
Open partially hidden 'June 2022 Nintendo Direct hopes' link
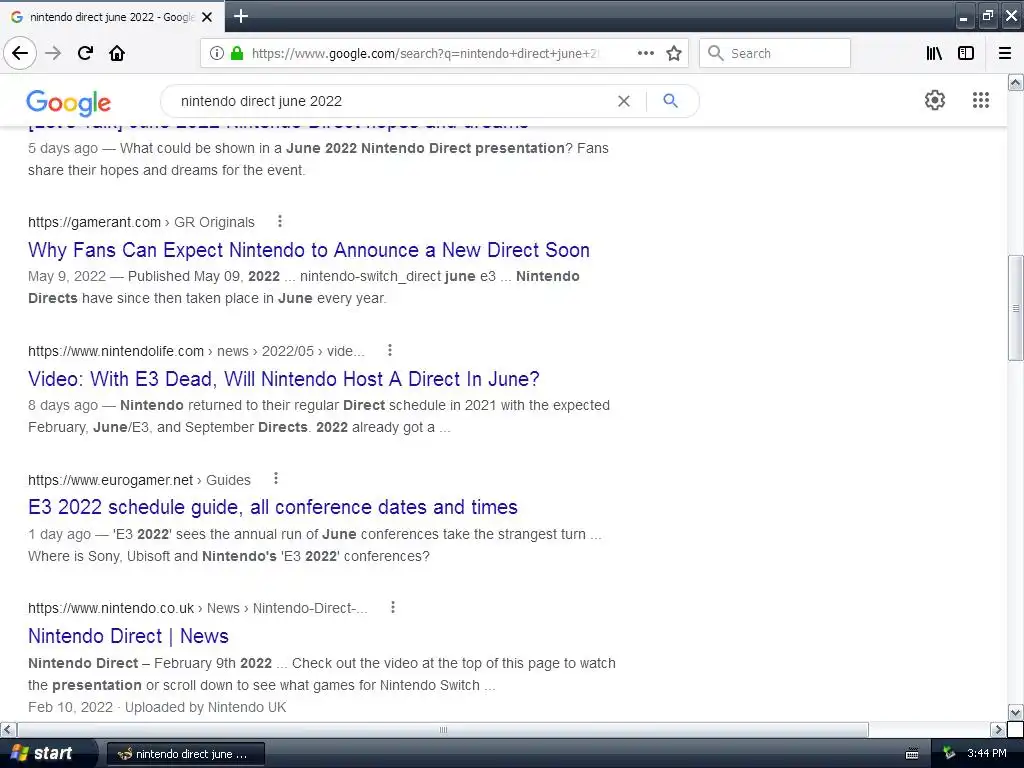pos(278,127)
